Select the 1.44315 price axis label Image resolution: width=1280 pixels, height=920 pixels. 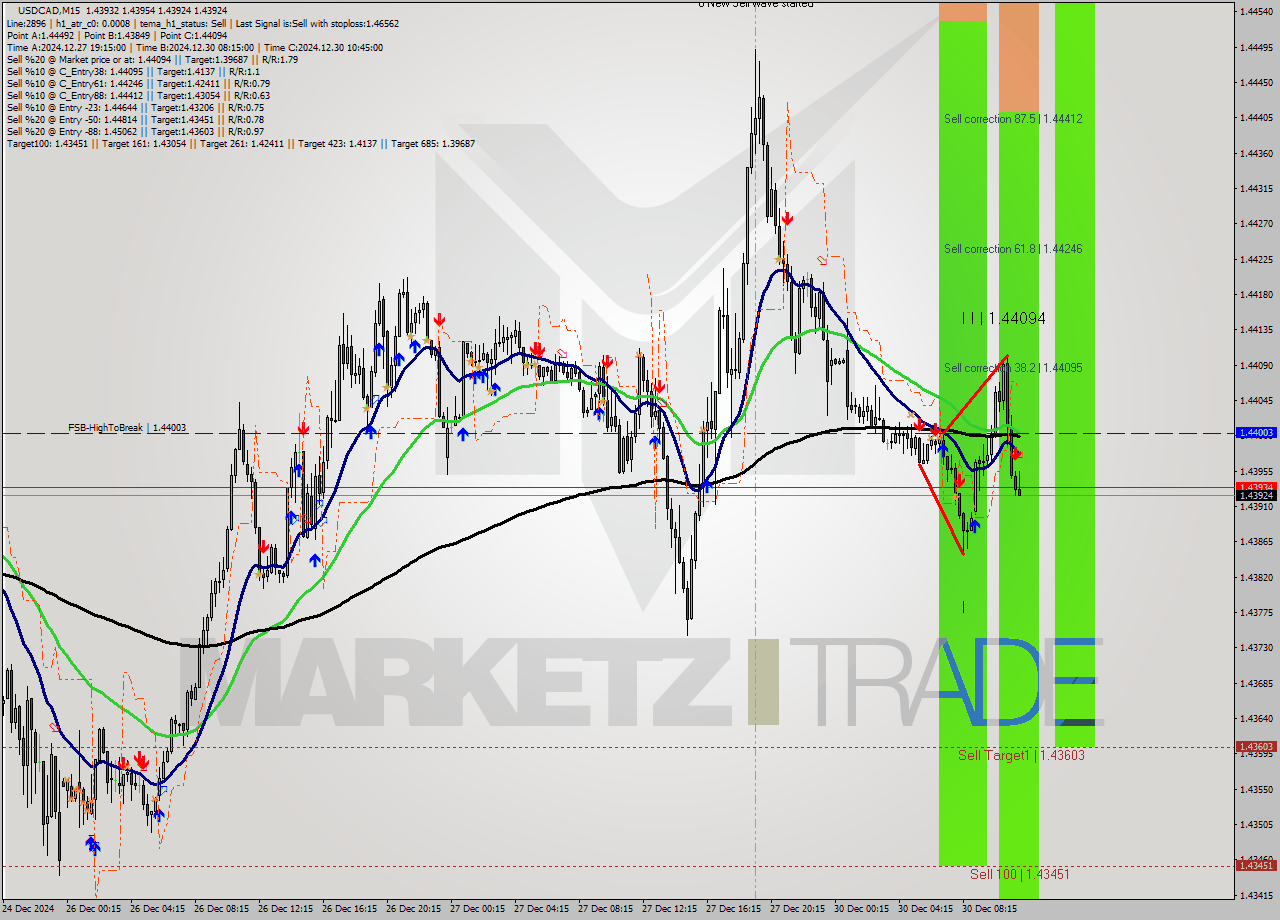tap(1256, 188)
